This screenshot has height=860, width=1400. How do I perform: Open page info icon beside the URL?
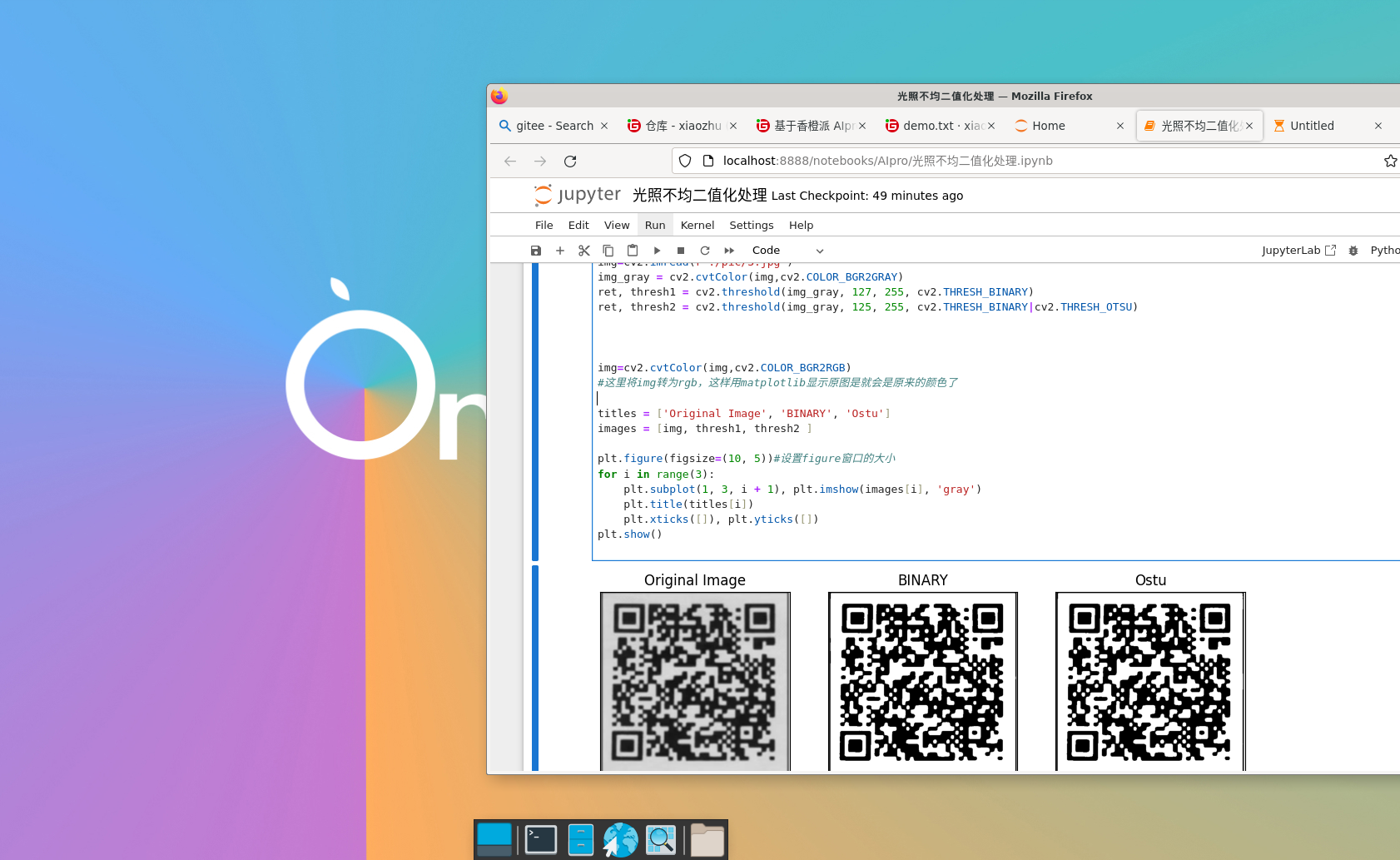click(708, 161)
